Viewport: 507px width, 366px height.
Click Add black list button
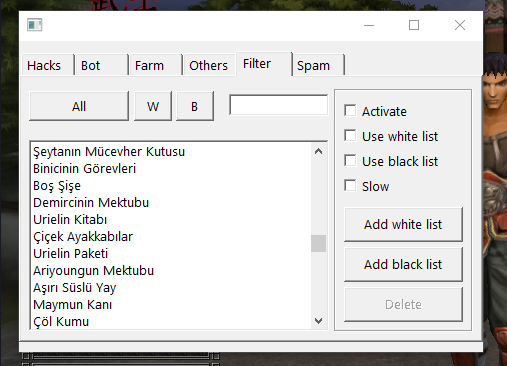tap(403, 264)
